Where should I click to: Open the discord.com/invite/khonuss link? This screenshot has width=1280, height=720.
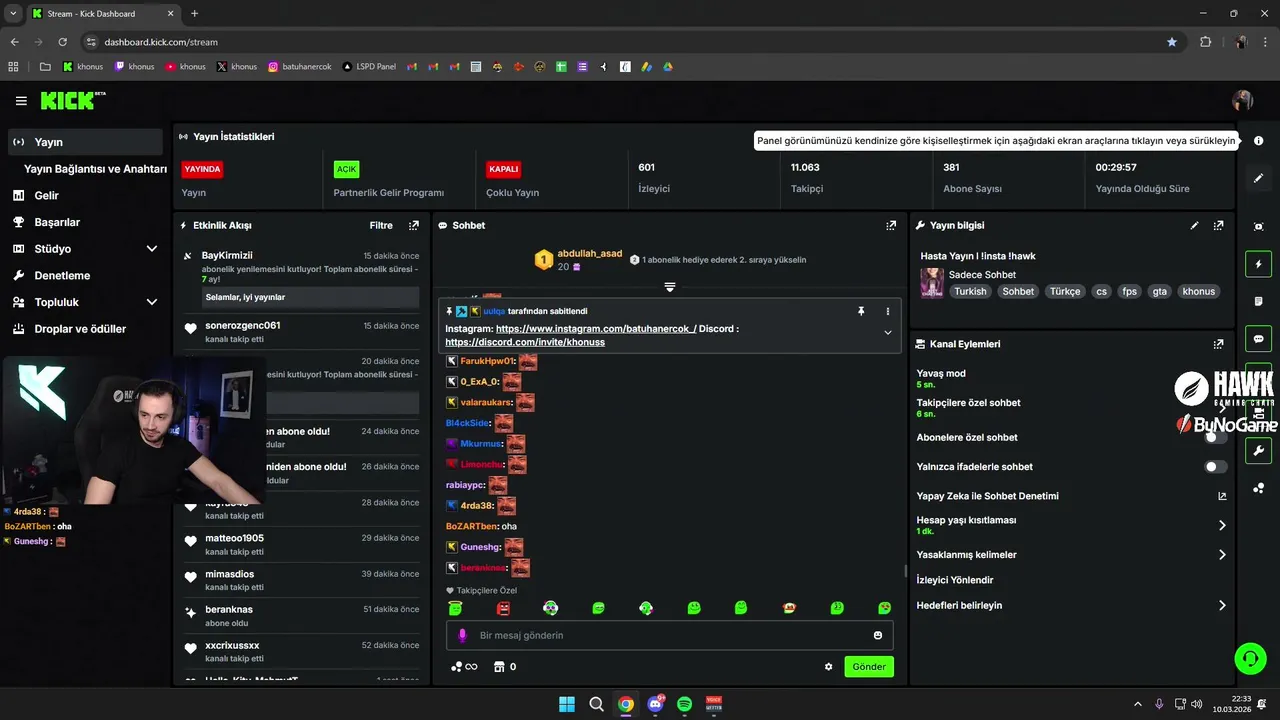pyautogui.click(x=525, y=342)
